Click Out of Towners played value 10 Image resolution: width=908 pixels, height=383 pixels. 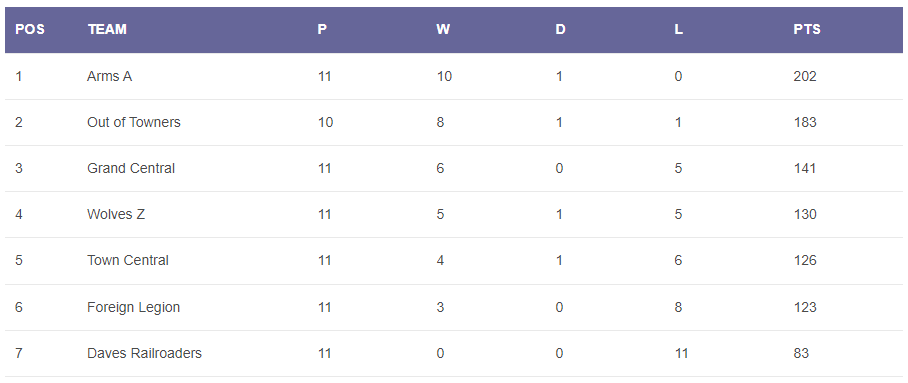(325, 122)
